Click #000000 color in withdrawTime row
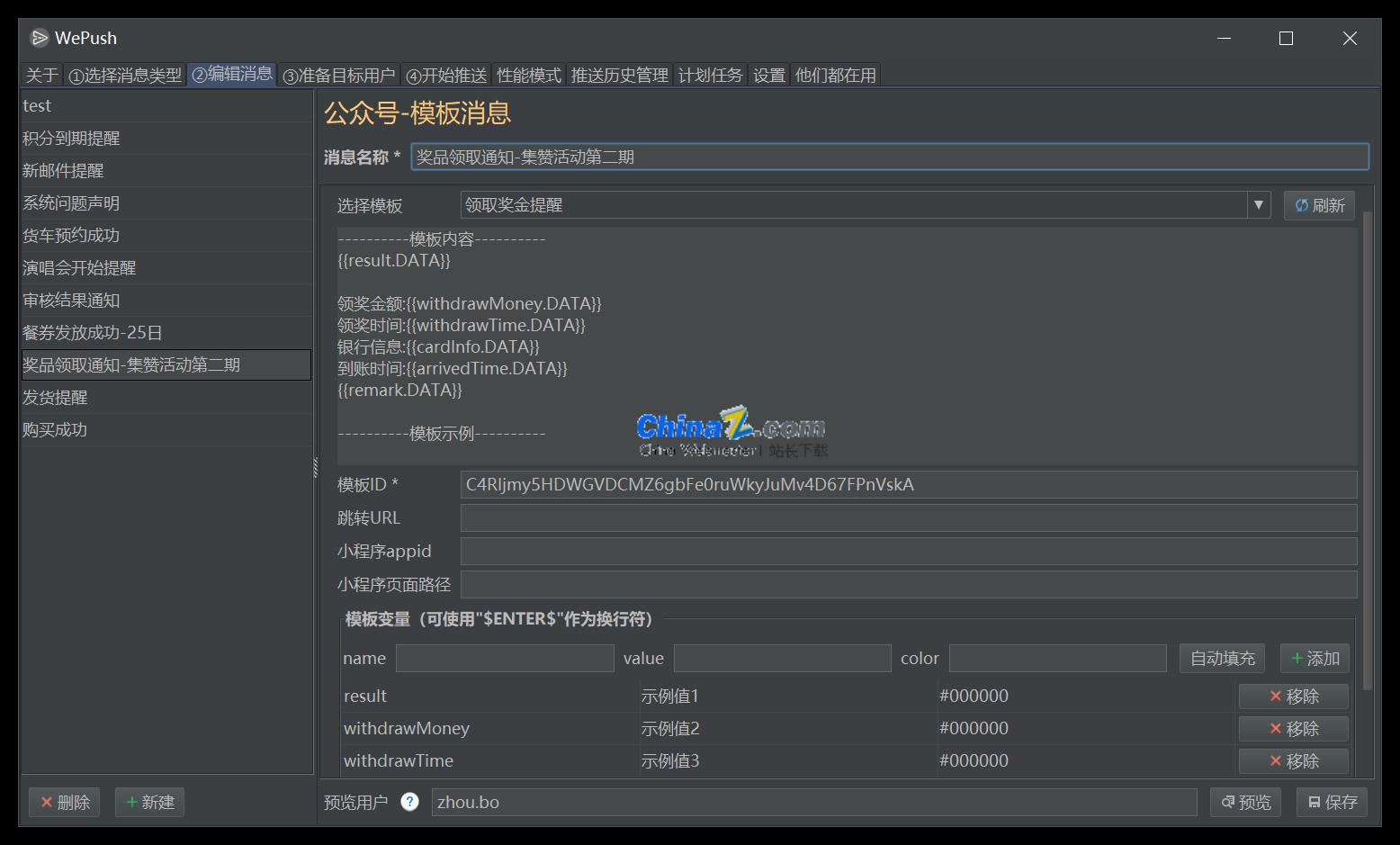This screenshot has width=1400, height=845. coord(1085,760)
